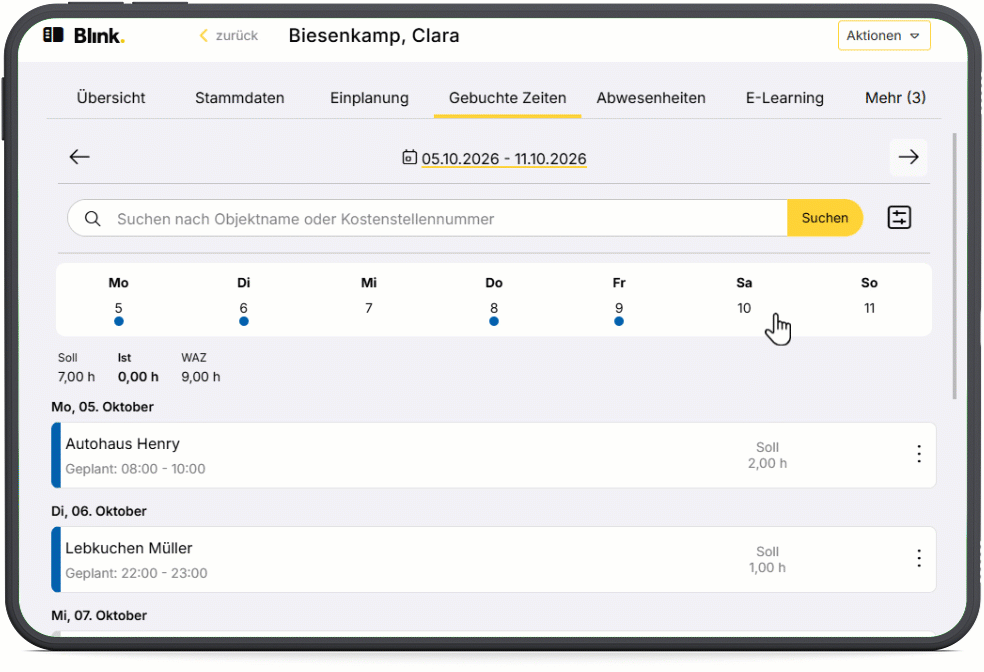Click Geplant: 22:00 - 23:00 text

pyautogui.click(x=136, y=573)
